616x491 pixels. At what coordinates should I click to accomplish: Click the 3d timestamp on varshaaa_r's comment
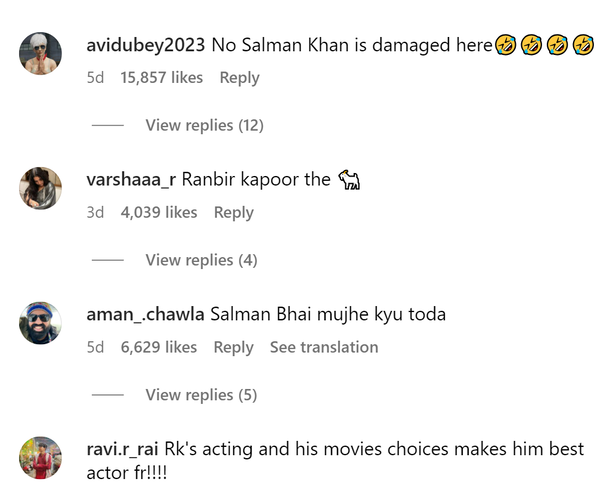96,212
